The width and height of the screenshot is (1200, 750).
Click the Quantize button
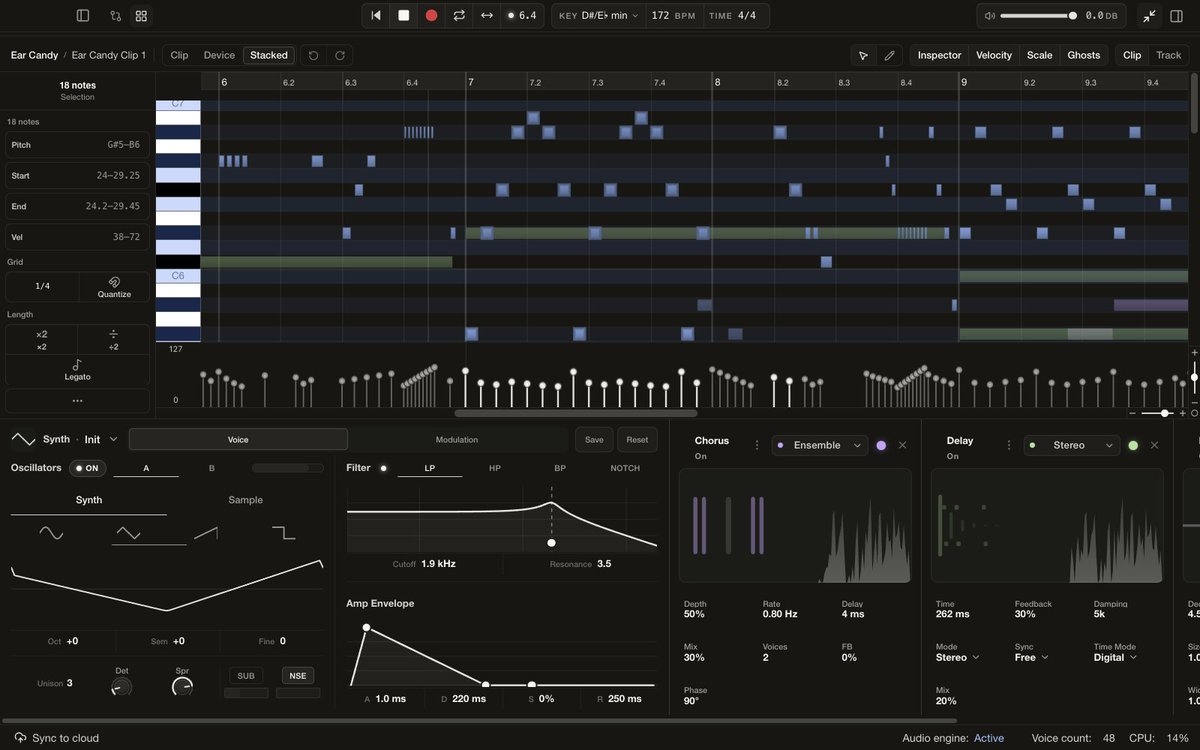coord(114,287)
